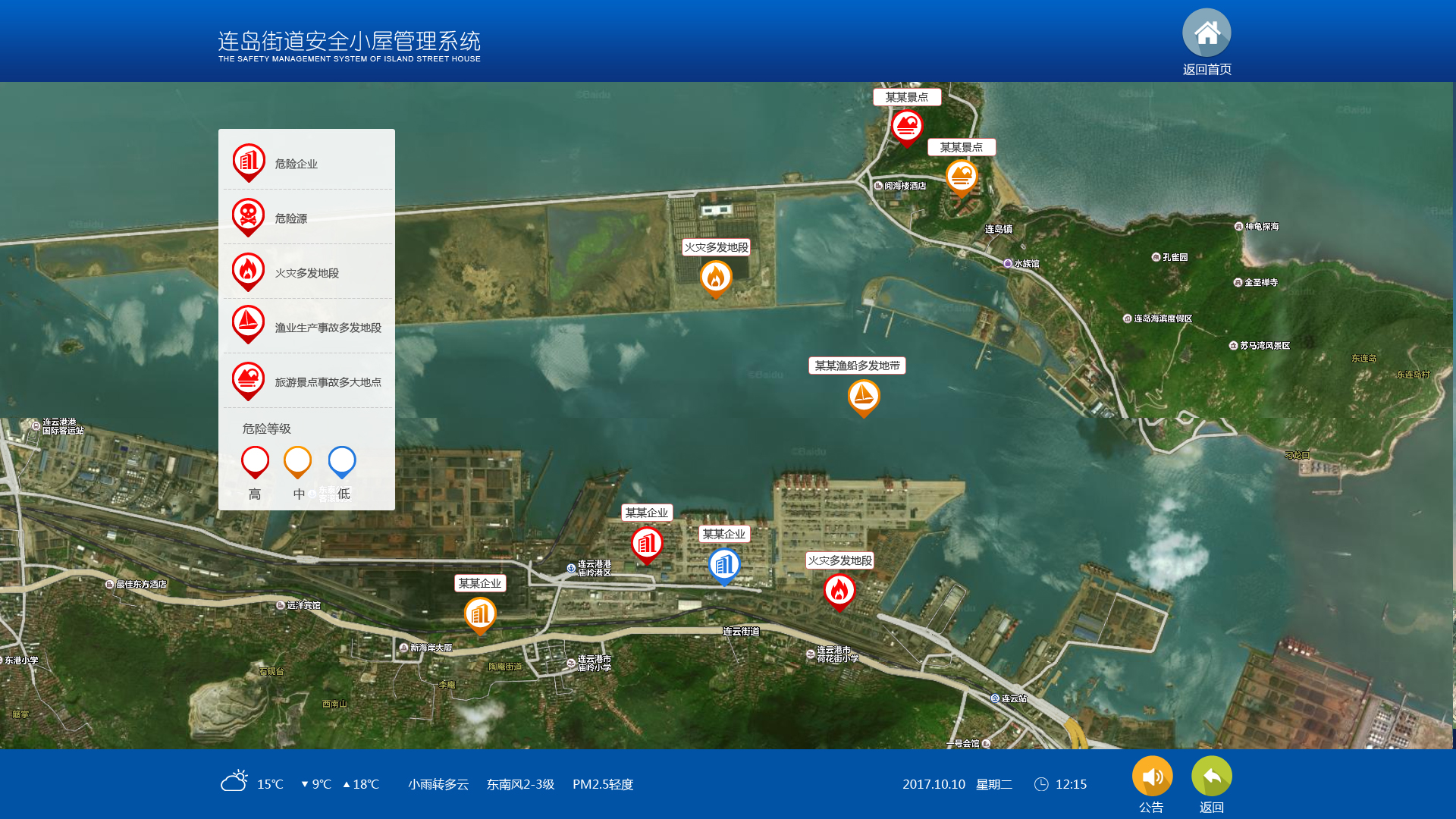1456x819 pixels.
Task: Select 危险源 category in legend
Action: tap(290, 218)
